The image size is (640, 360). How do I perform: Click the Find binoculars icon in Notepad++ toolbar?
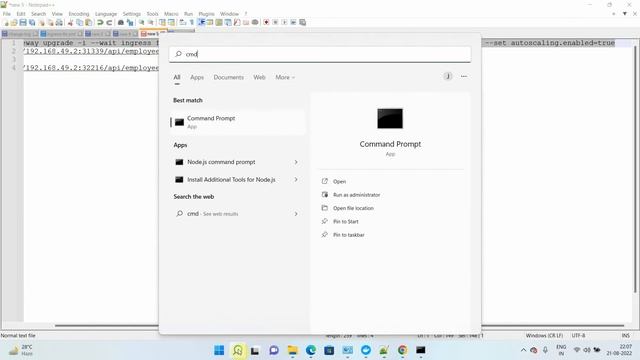(121, 22)
